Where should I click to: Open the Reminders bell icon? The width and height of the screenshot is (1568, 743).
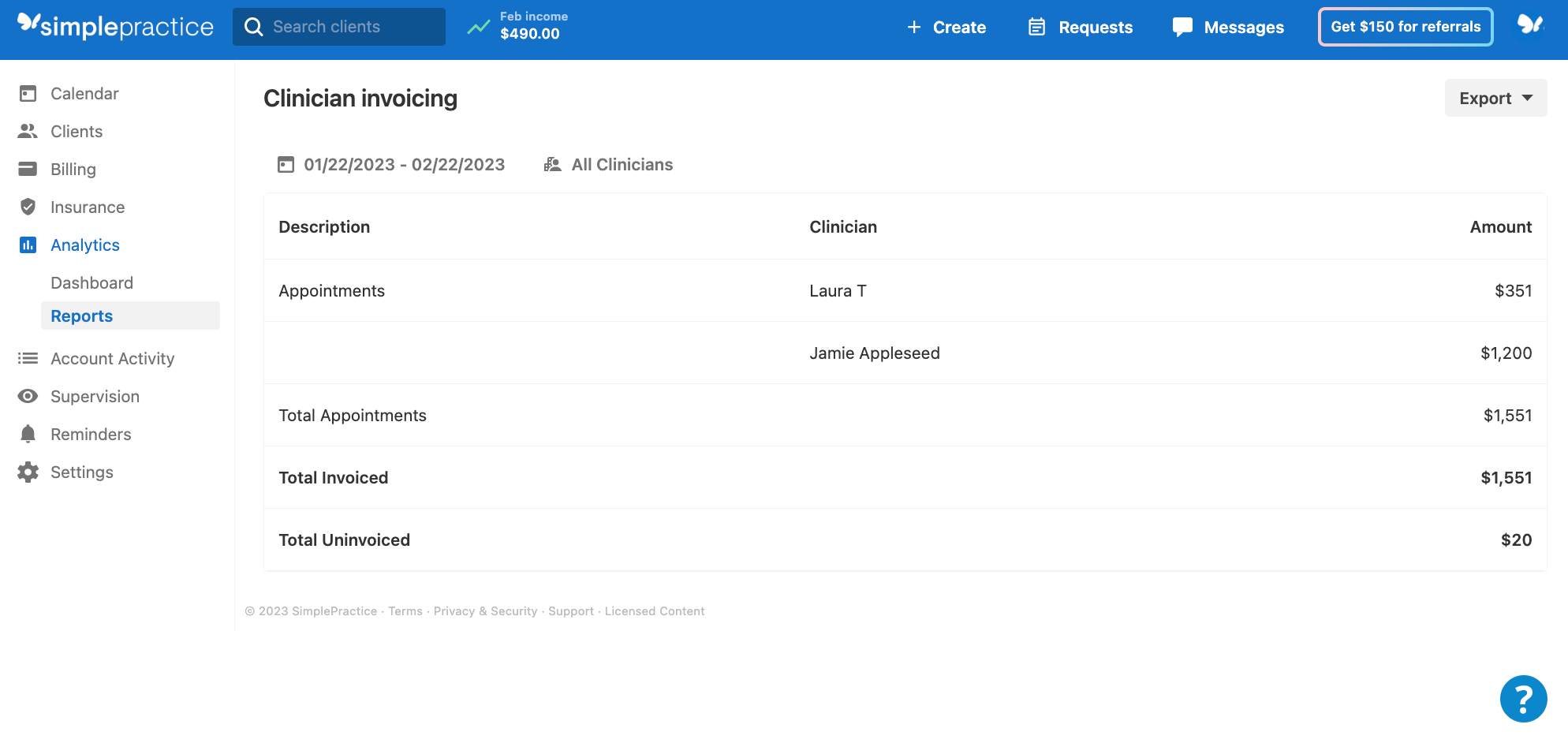(x=28, y=434)
